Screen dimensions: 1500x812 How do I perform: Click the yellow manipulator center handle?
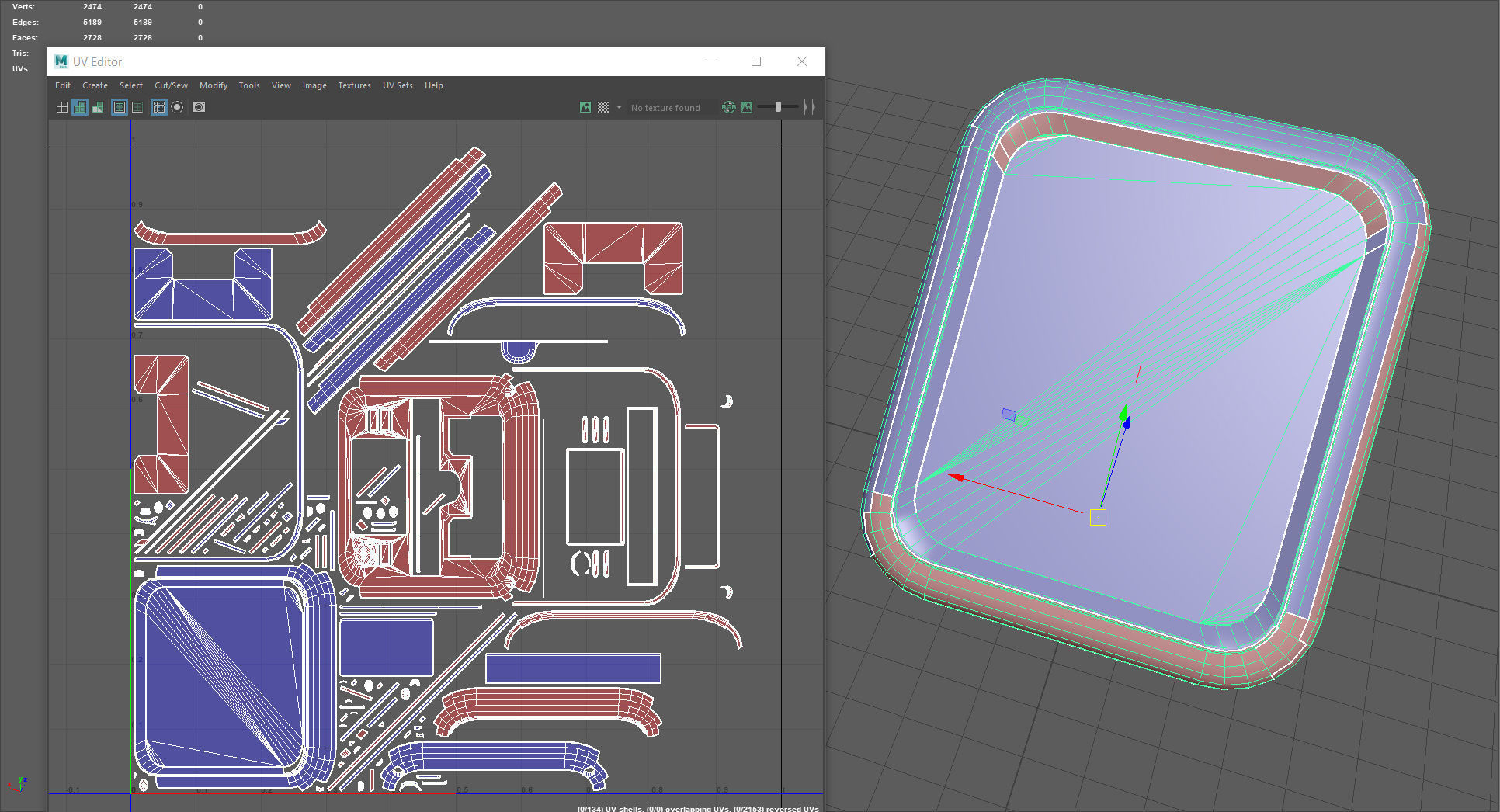tap(1098, 517)
